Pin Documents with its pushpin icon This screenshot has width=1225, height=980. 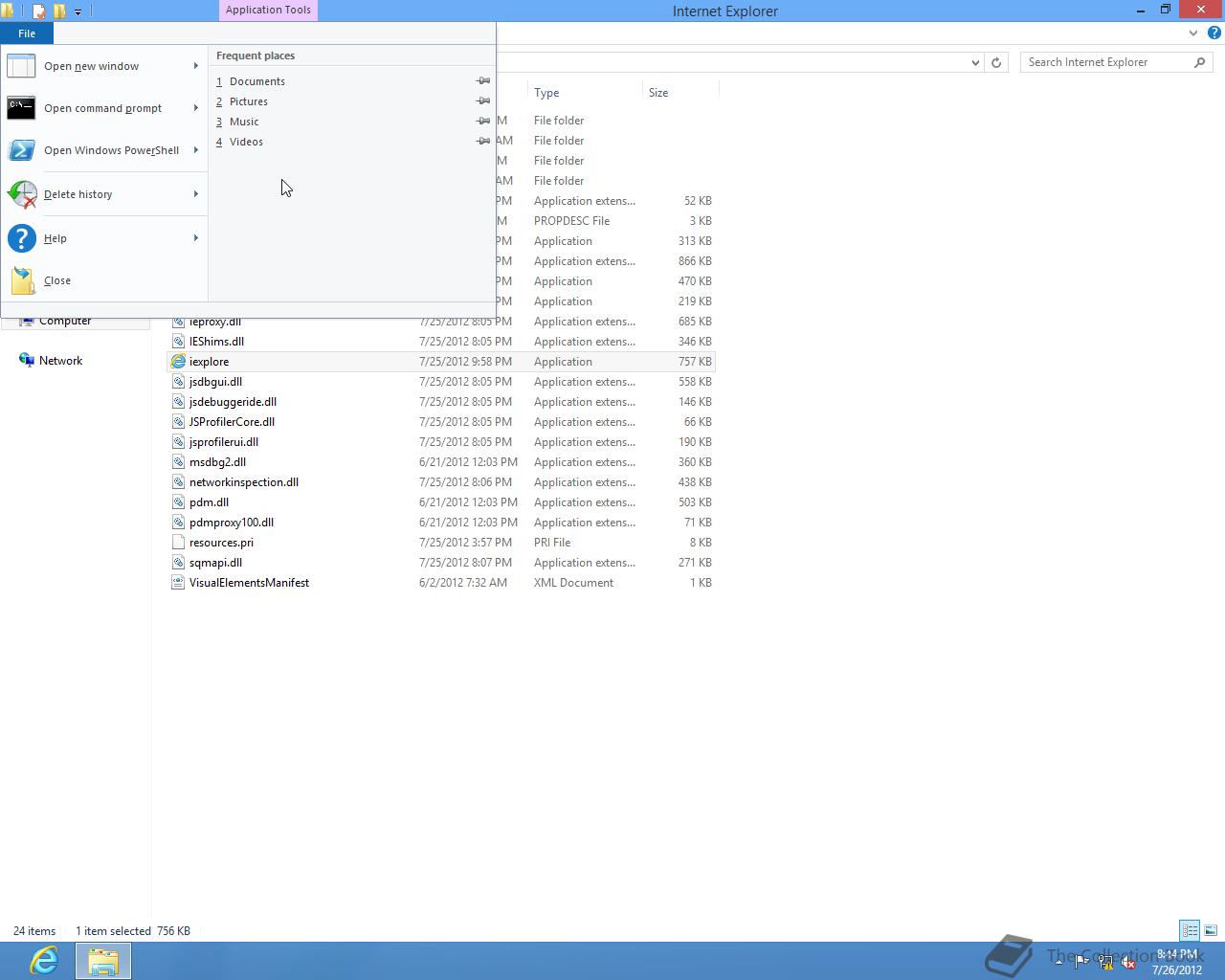tap(483, 81)
